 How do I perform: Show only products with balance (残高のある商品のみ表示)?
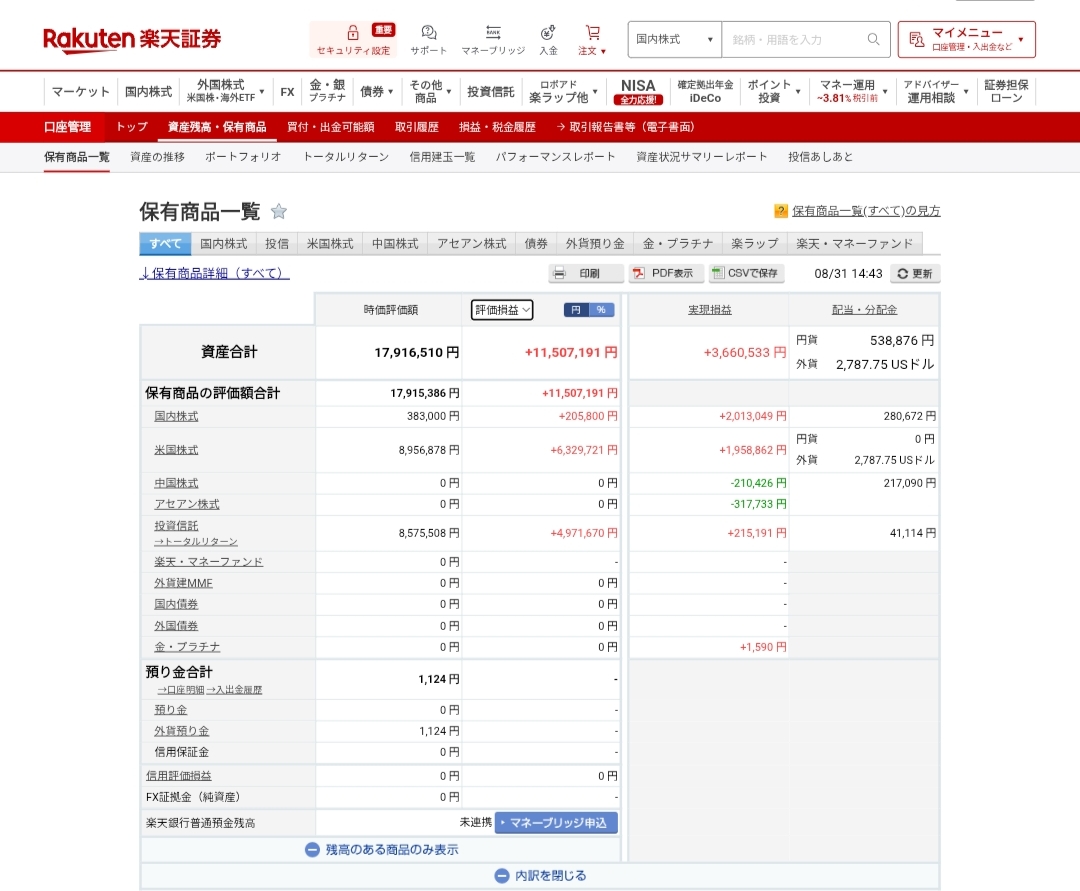click(x=381, y=849)
